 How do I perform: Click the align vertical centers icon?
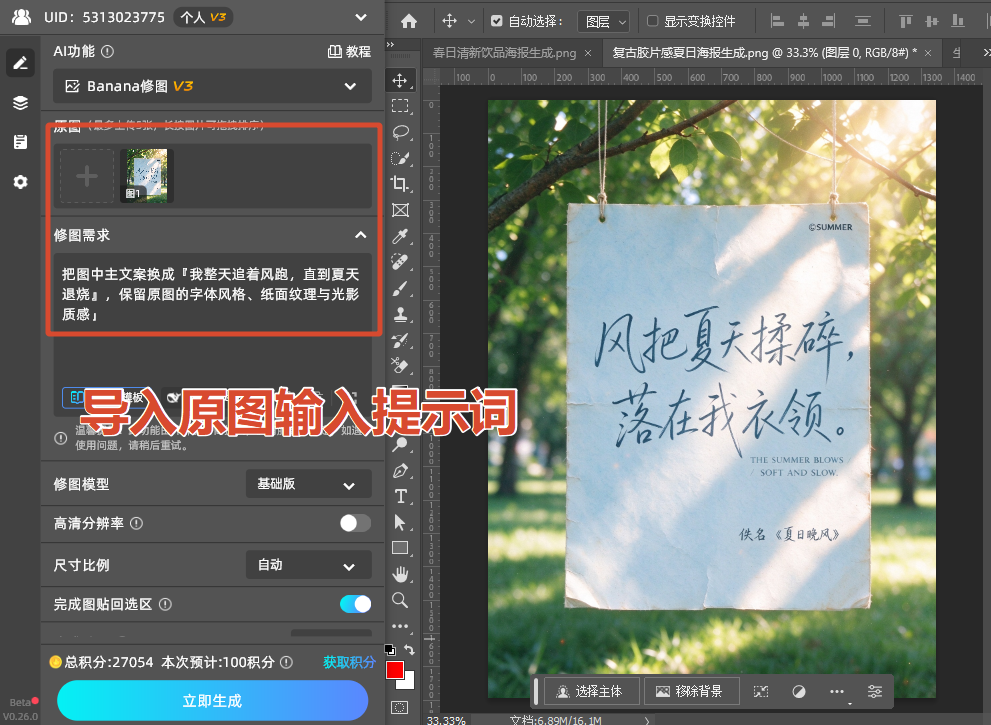[932, 21]
